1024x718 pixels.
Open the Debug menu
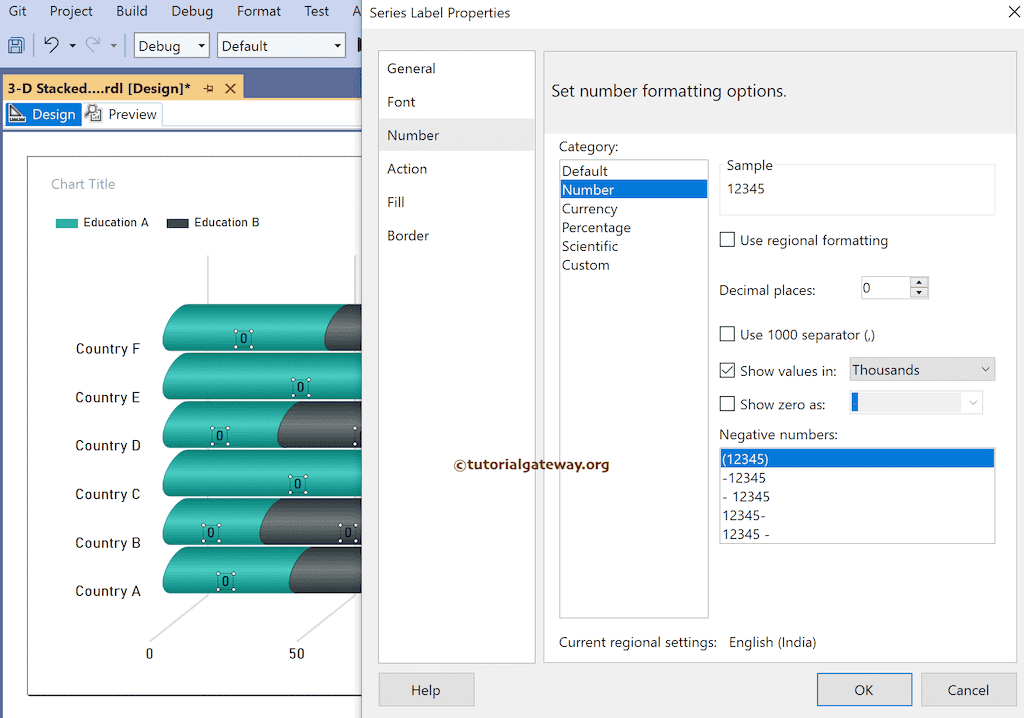coord(192,11)
